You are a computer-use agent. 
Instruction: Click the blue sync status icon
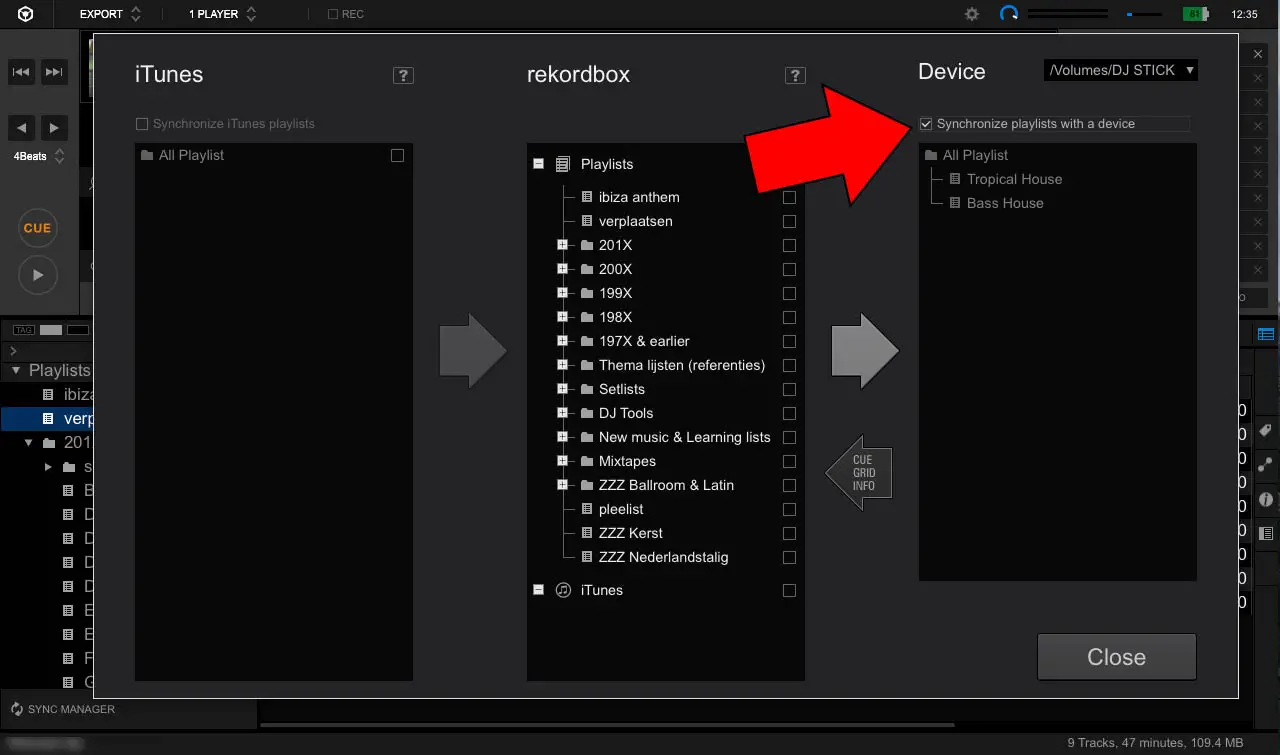pos(1009,14)
